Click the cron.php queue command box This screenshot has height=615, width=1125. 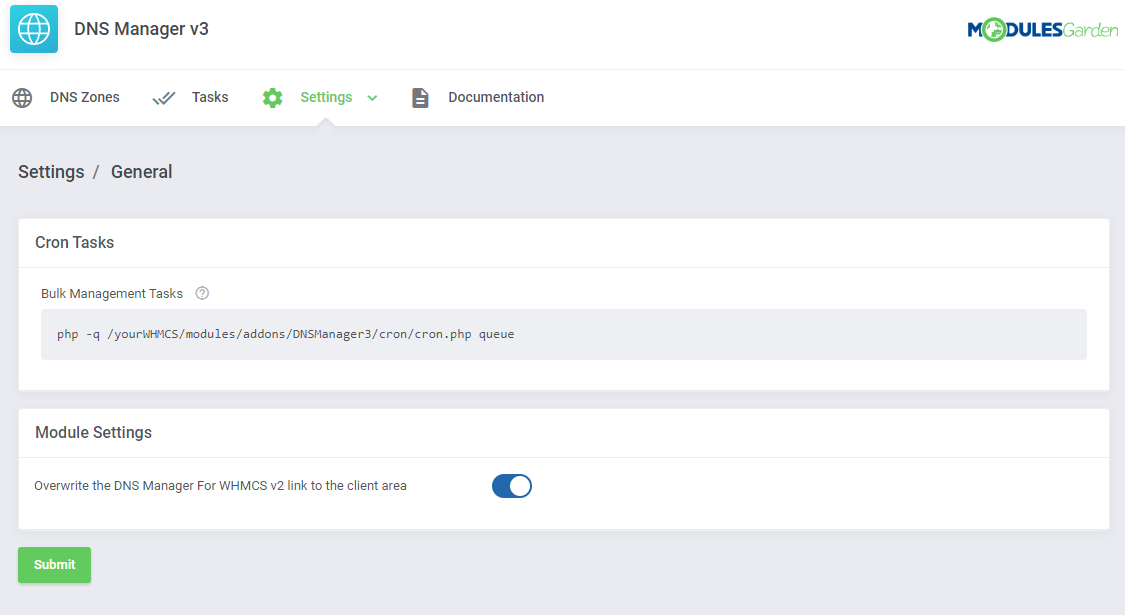(563, 334)
